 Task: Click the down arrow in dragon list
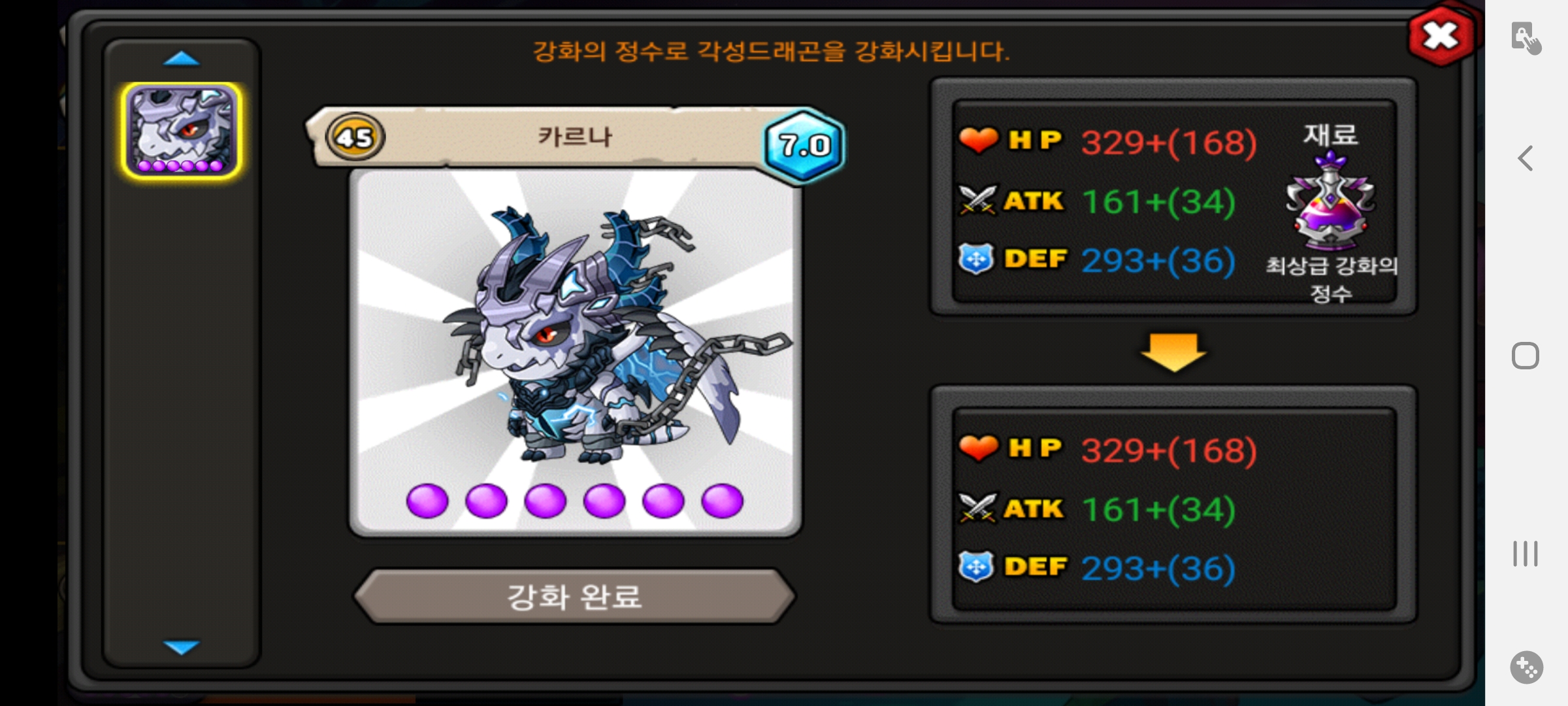pyautogui.click(x=182, y=647)
